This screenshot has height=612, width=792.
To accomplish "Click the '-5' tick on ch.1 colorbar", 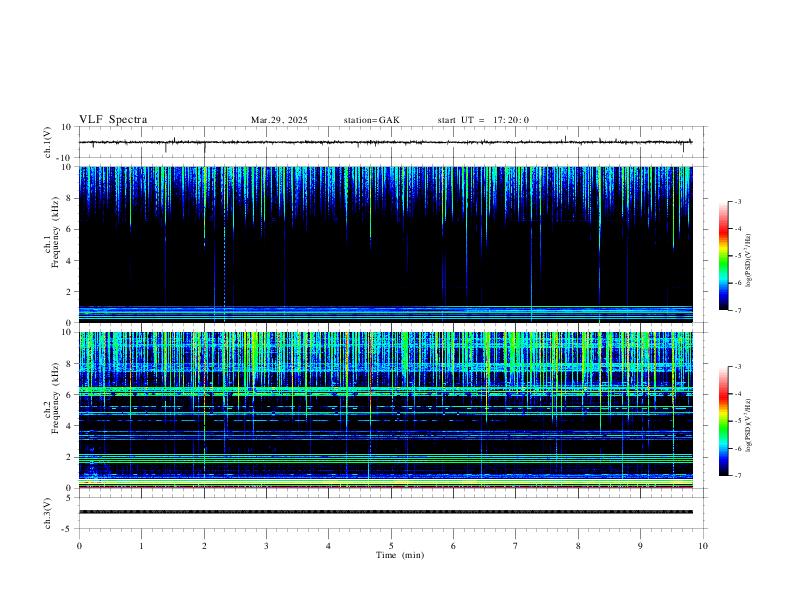I will (x=737, y=256).
